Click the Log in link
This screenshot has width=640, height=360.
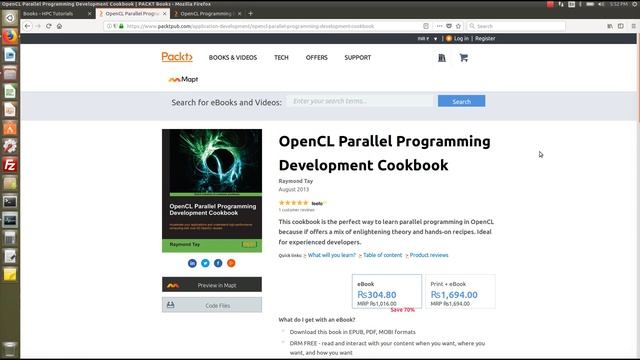pyautogui.click(x=461, y=38)
